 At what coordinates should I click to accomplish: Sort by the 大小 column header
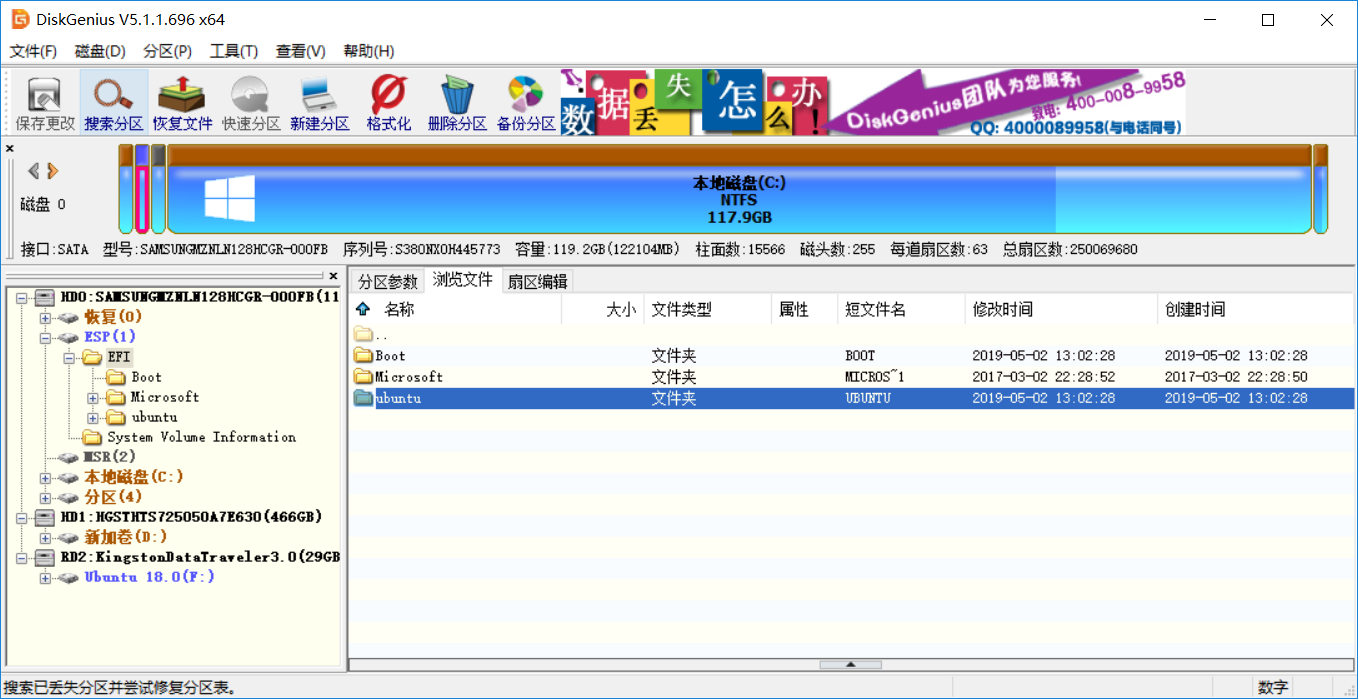[x=603, y=310]
